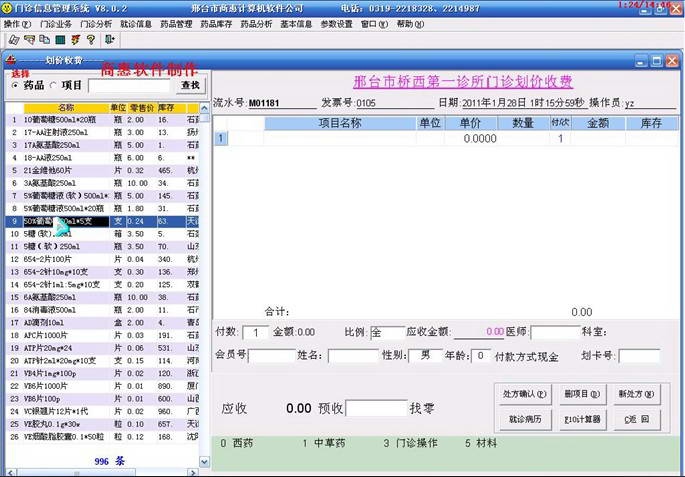Click the 3 门诊操作 category label
Image resolution: width=685 pixels, height=477 pixels.
[x=410, y=443]
